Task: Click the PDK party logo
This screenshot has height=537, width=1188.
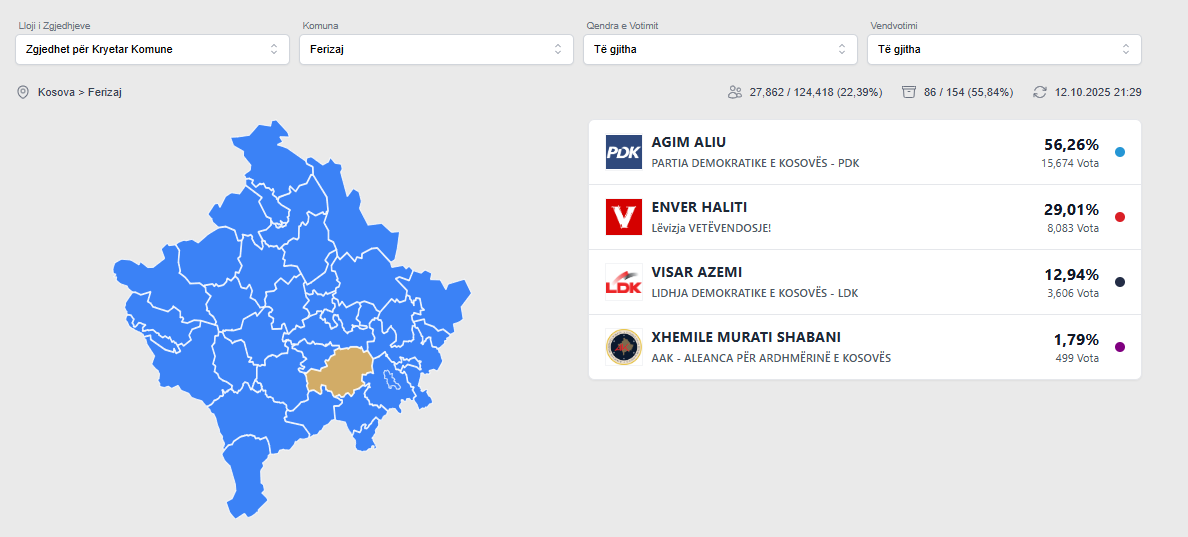Action: coord(623,152)
